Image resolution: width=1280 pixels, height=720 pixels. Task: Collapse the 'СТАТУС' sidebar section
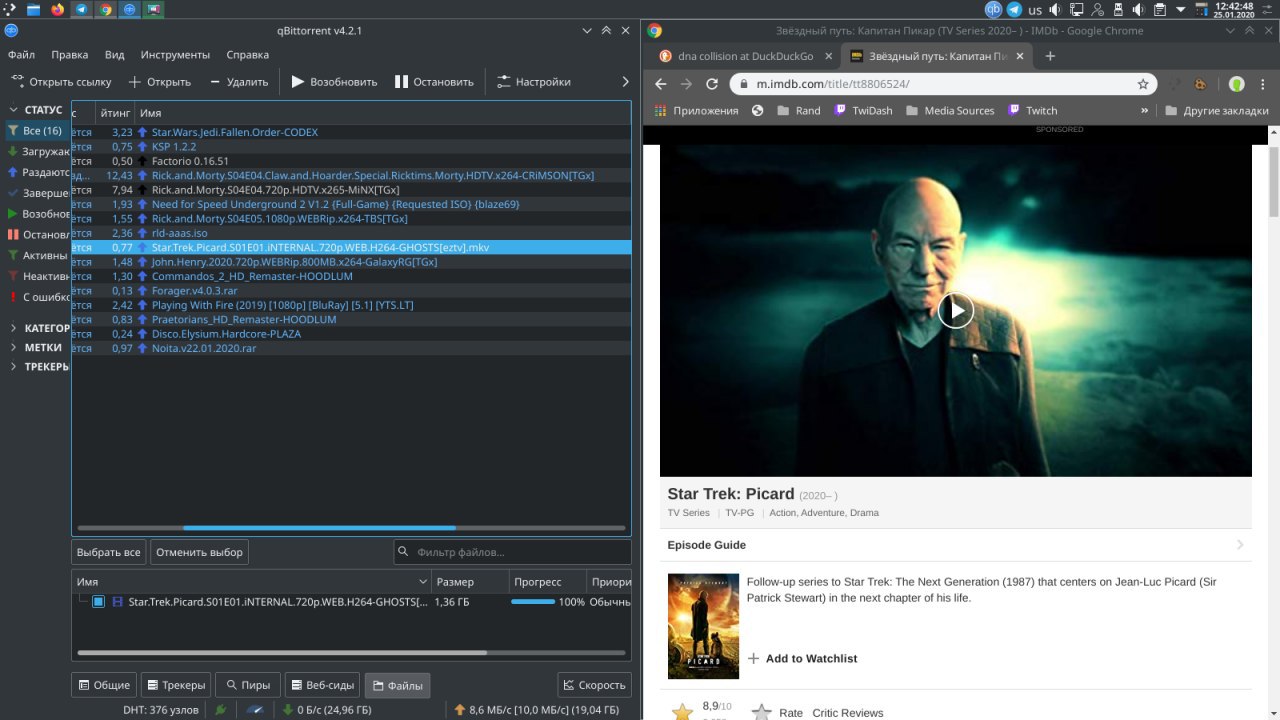(14, 110)
